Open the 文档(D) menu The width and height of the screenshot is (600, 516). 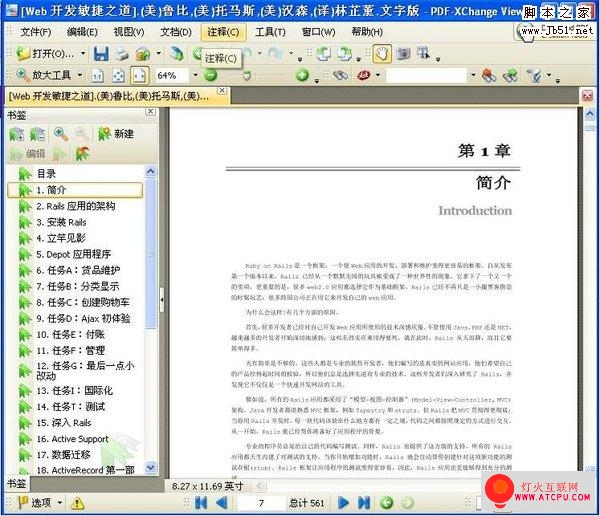click(176, 32)
